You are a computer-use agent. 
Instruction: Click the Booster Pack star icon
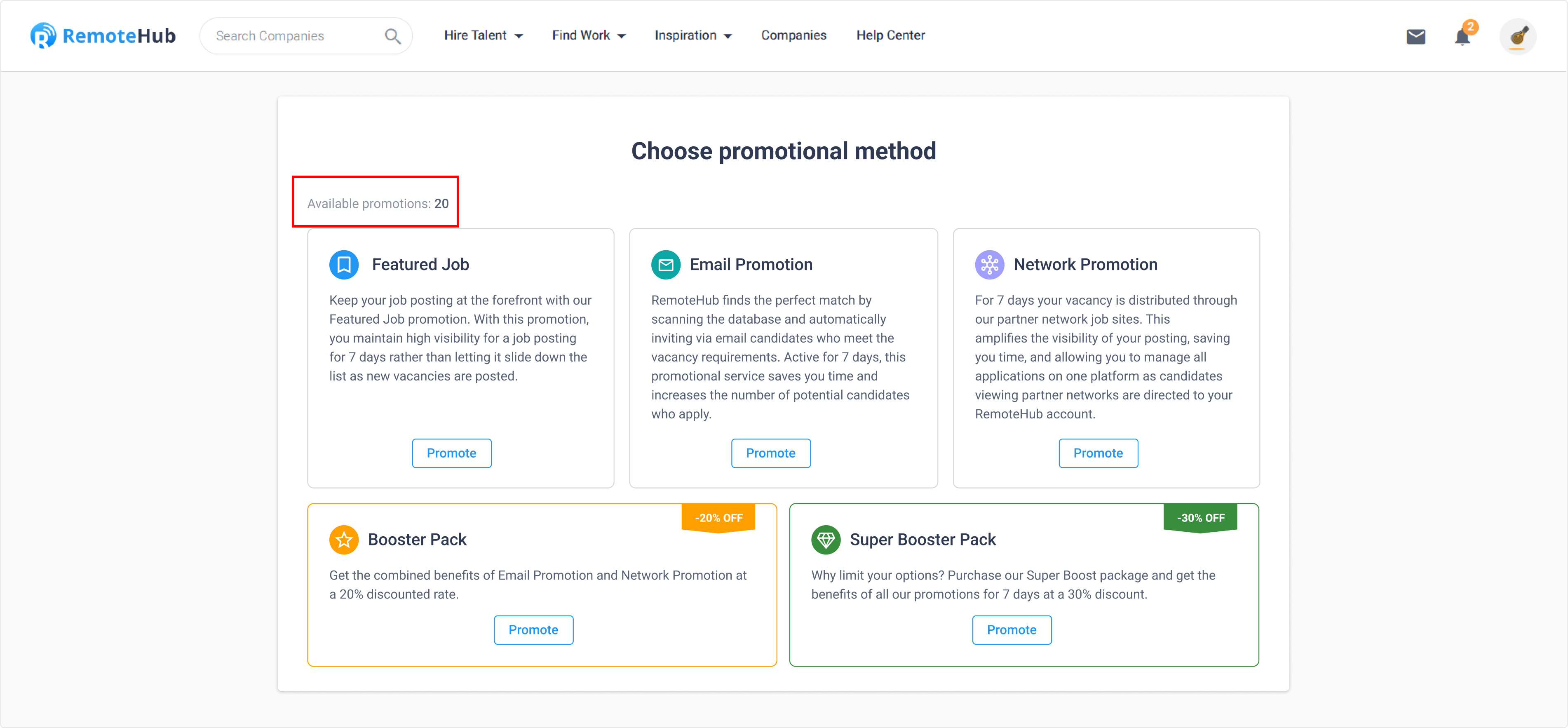(344, 540)
